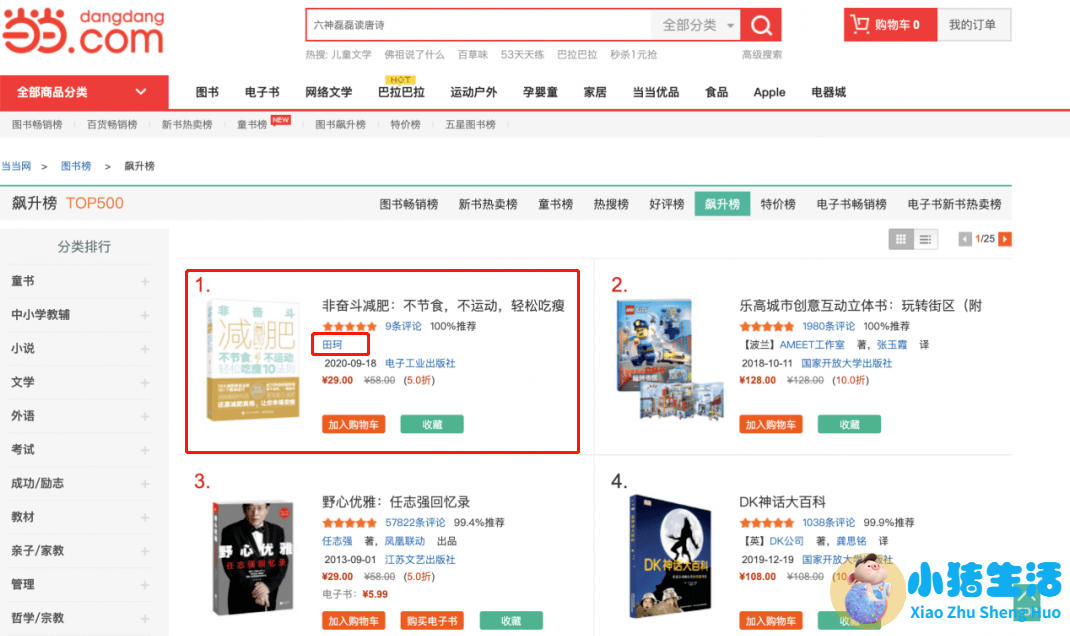Open DK神话大百科 title link

point(782,502)
